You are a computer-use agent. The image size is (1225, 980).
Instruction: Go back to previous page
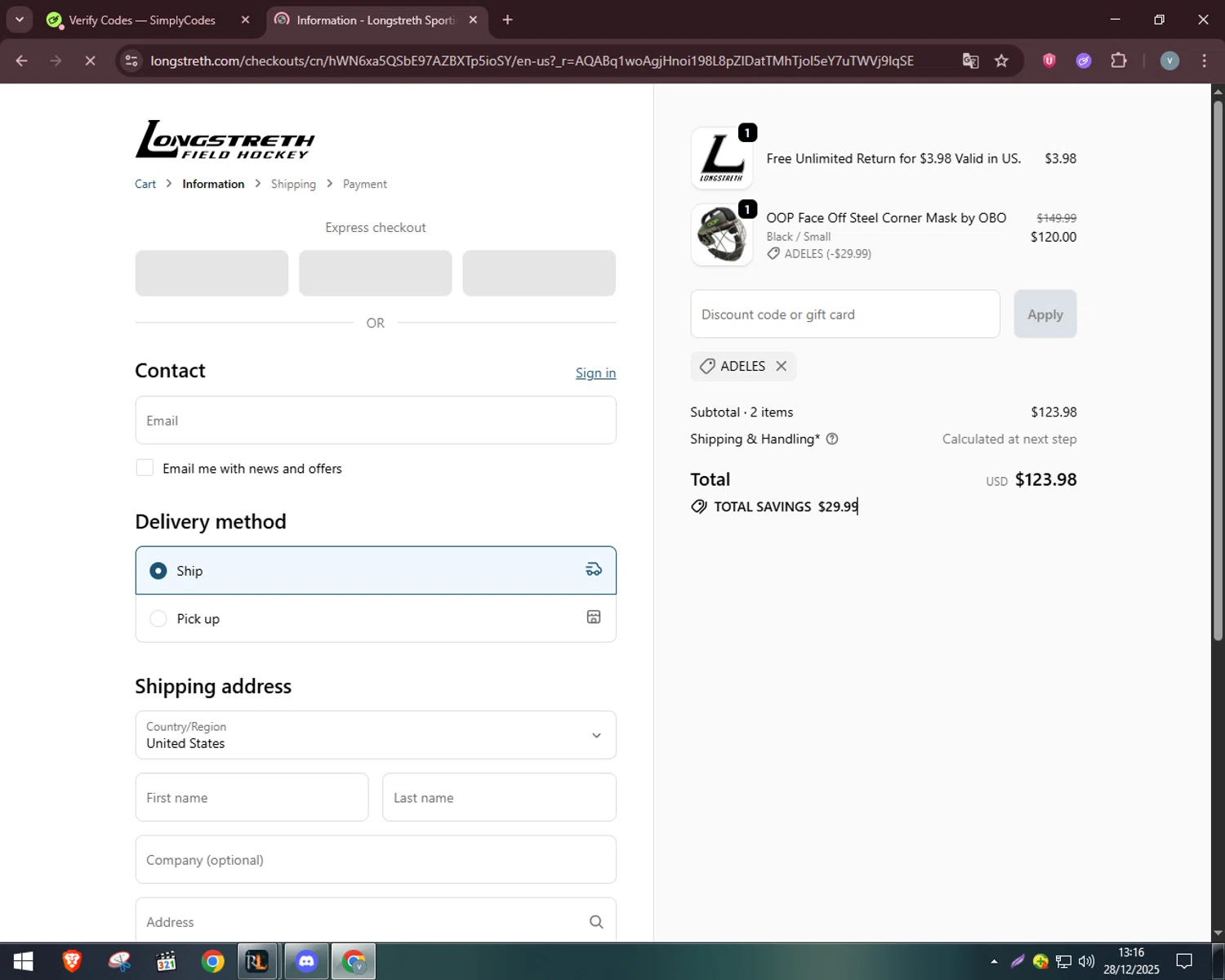(x=22, y=60)
